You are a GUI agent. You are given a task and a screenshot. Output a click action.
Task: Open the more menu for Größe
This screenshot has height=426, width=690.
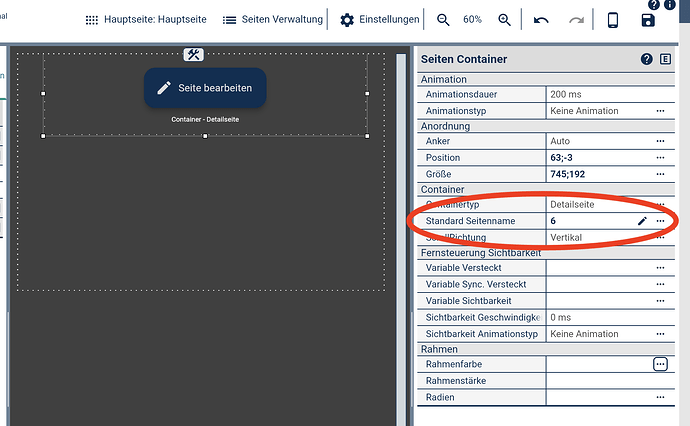(660, 174)
